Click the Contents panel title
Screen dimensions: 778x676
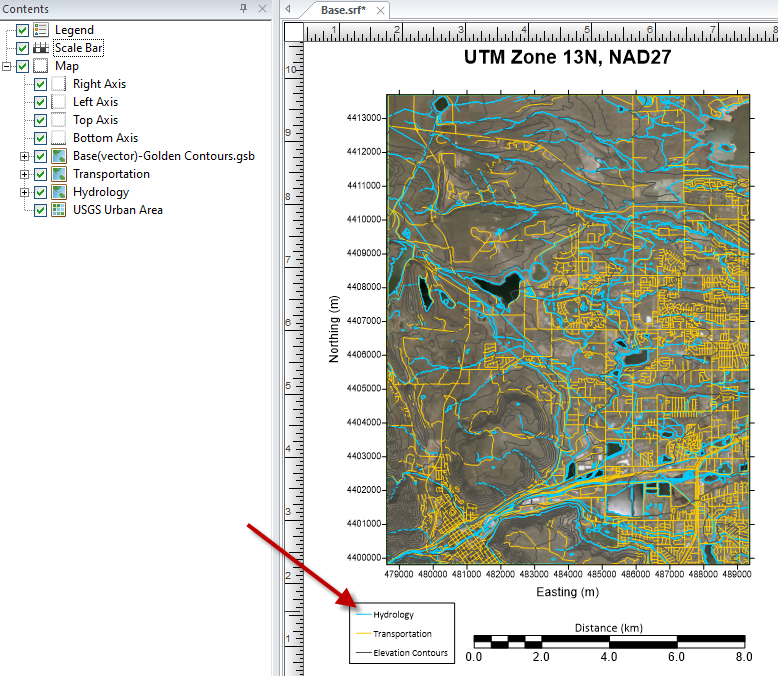[25, 9]
